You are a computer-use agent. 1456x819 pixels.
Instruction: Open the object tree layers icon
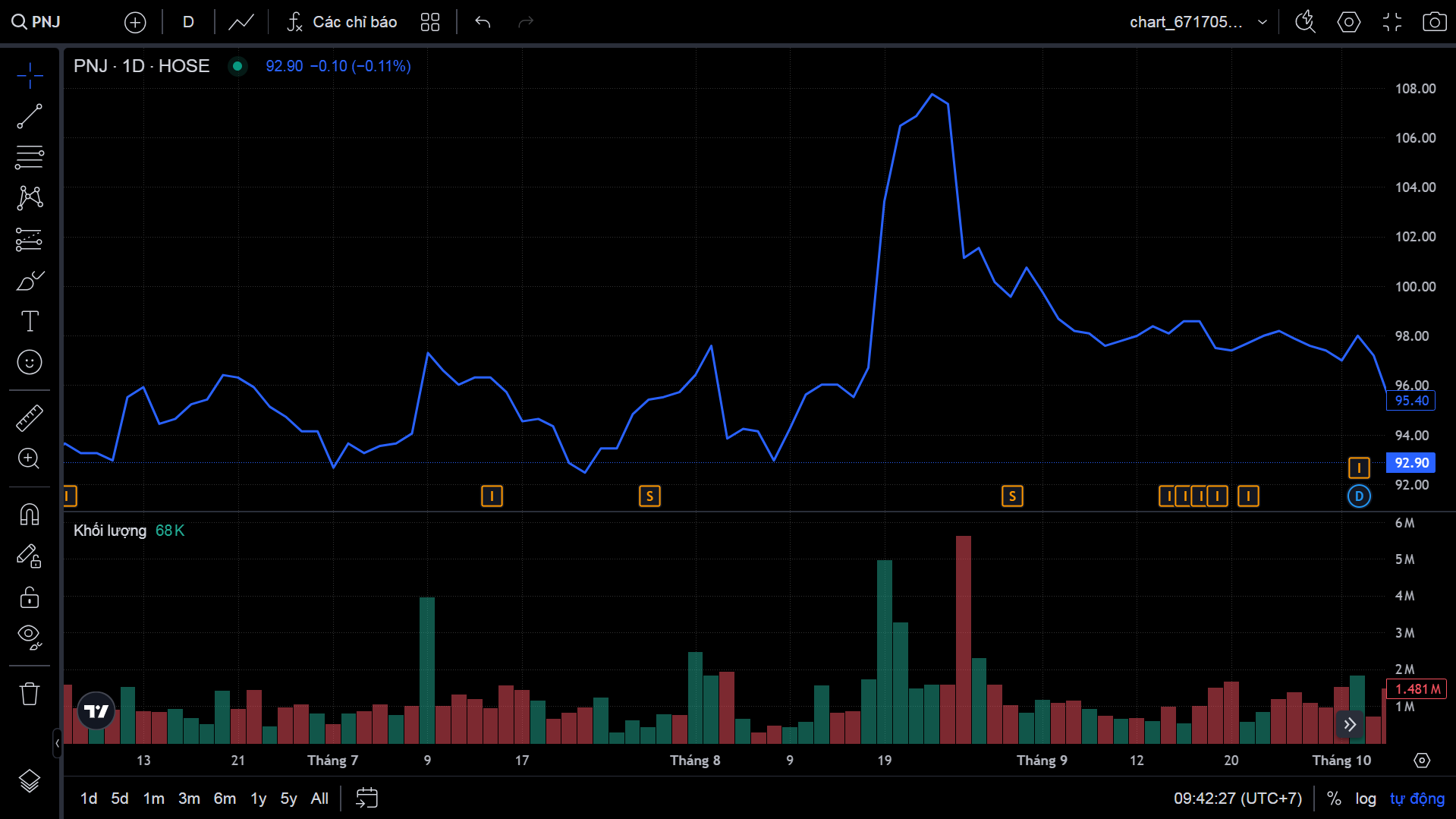click(30, 781)
